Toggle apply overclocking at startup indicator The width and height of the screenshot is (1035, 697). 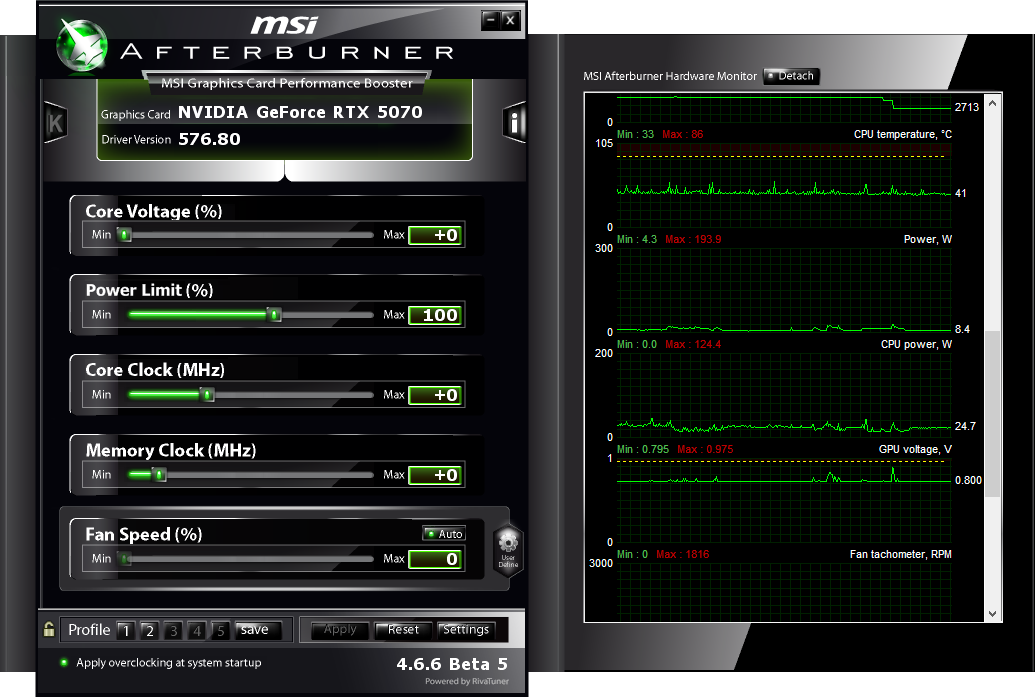coord(64,663)
